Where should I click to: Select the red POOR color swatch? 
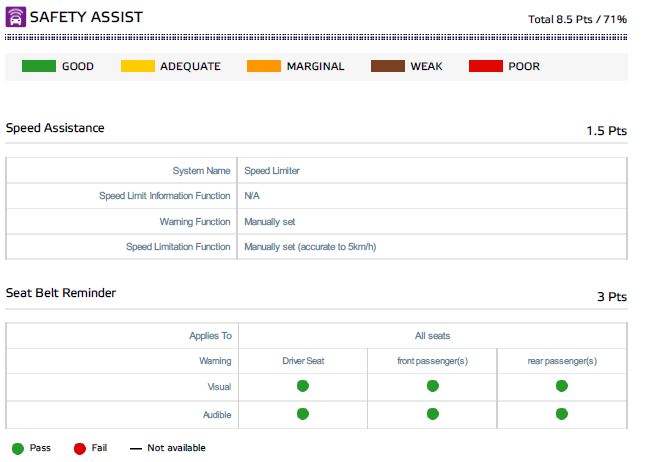485,67
